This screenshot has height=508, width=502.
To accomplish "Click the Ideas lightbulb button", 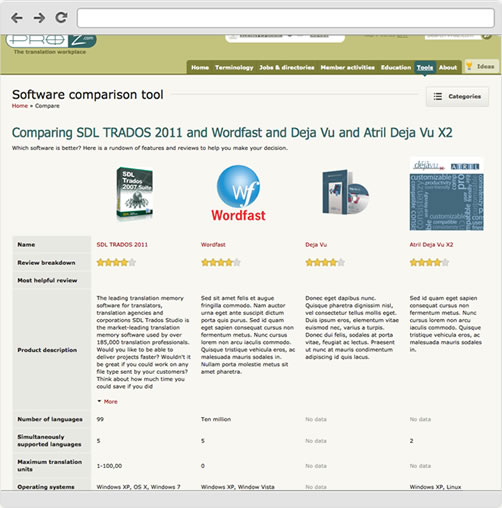I will pyautogui.click(x=481, y=66).
